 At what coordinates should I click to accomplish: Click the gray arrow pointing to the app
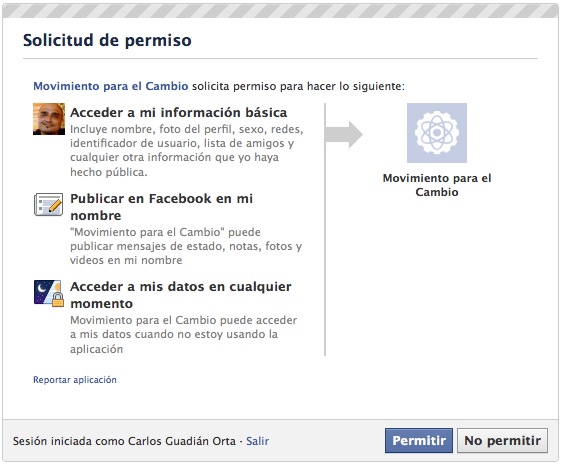[x=344, y=134]
